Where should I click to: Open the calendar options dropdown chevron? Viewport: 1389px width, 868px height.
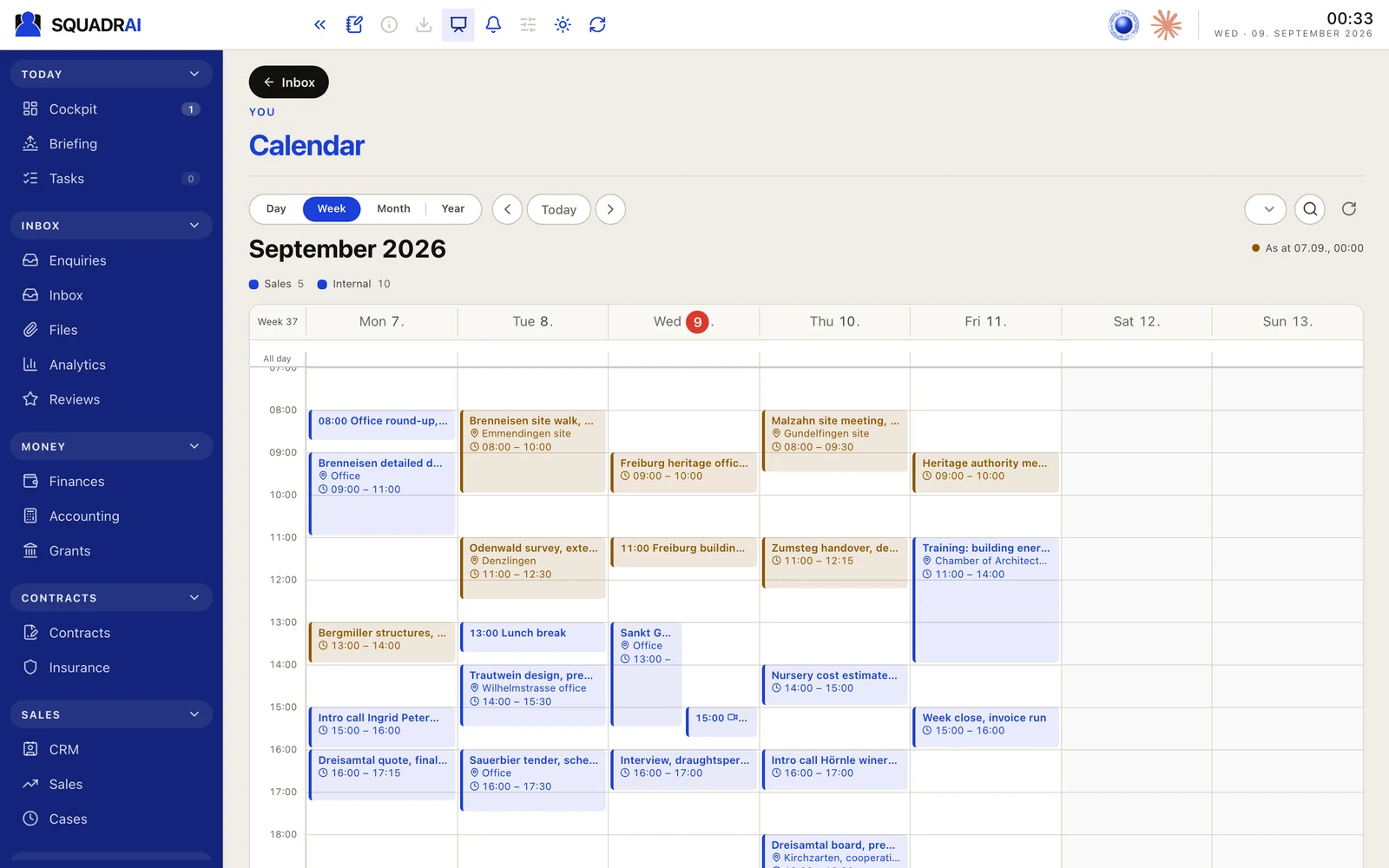[x=1265, y=209]
